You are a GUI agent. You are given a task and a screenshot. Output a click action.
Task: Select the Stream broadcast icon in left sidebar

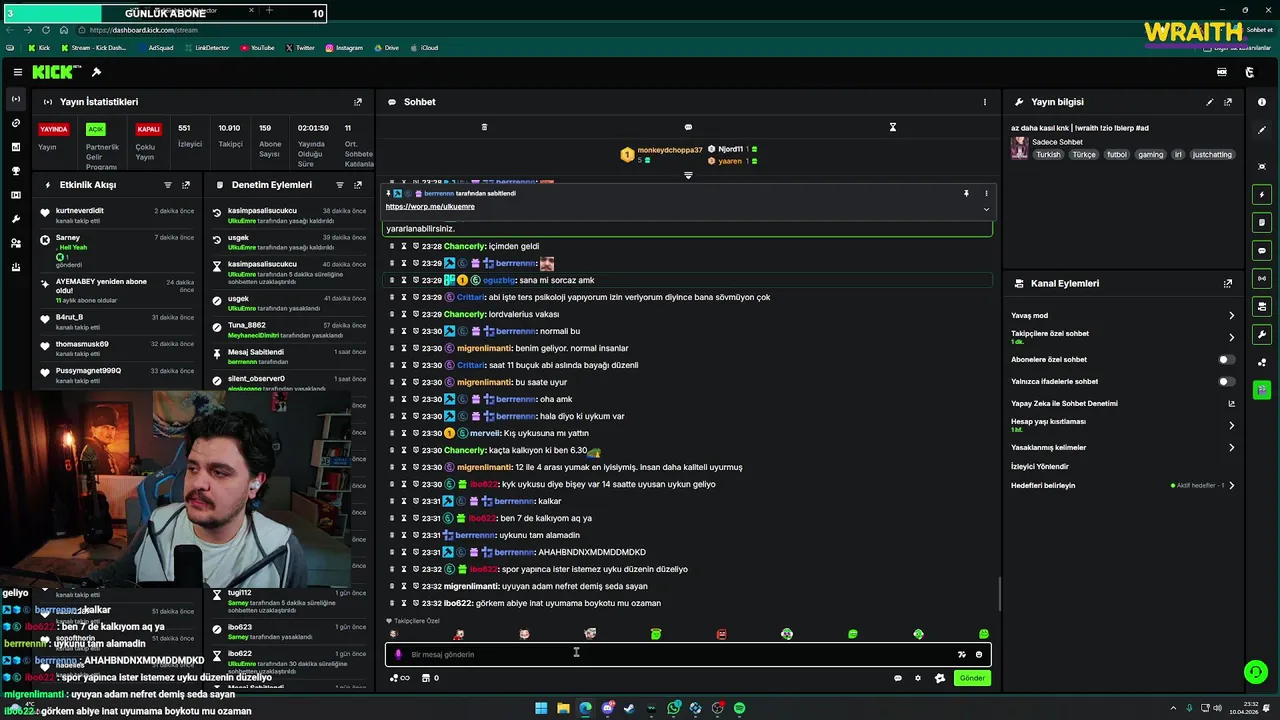tap(15, 99)
